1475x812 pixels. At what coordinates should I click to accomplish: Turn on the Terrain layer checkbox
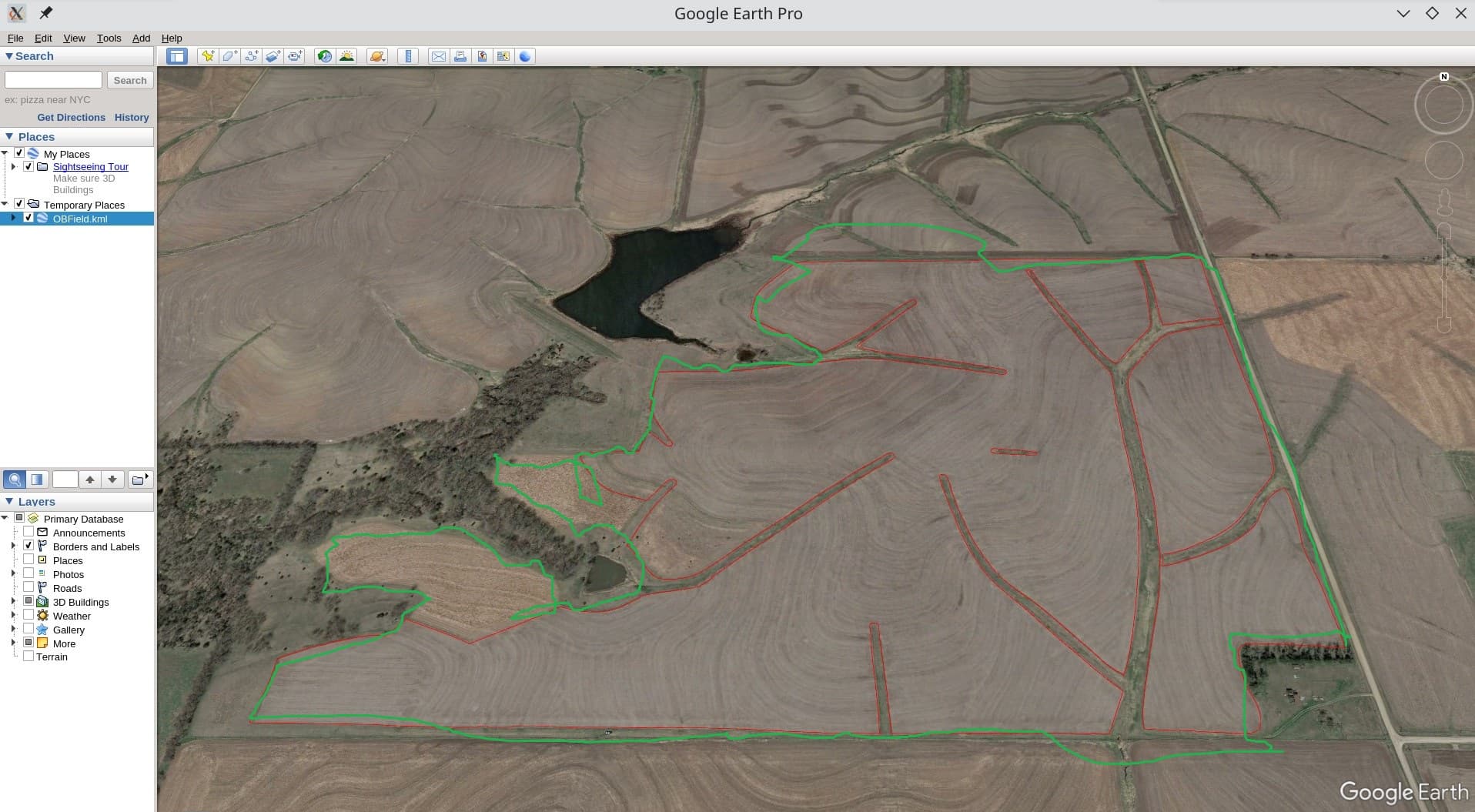tap(28, 657)
